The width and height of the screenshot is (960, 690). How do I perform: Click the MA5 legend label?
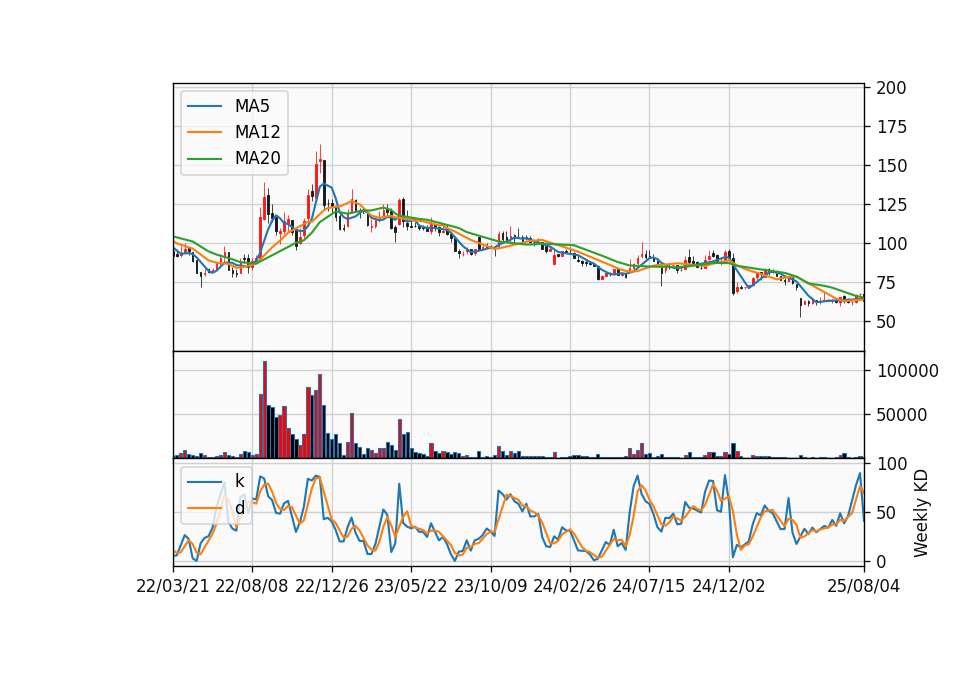(252, 106)
